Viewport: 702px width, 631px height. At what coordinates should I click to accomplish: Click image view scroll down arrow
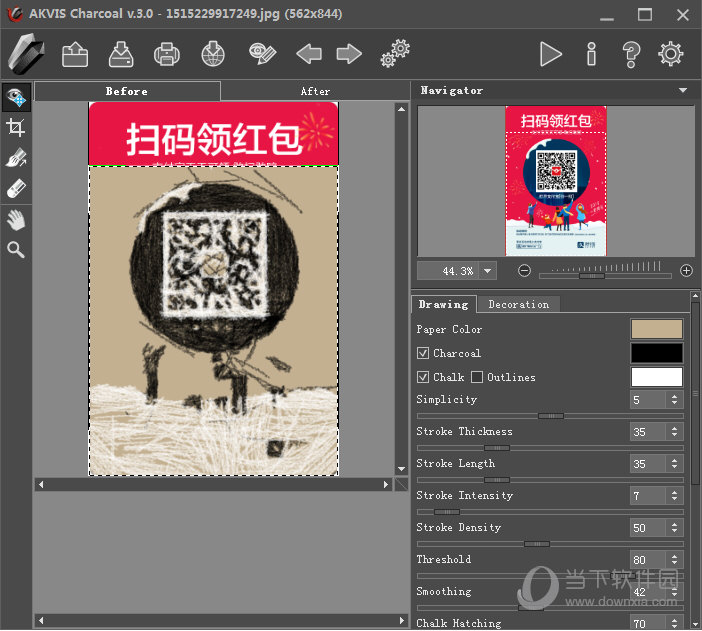(x=402, y=469)
